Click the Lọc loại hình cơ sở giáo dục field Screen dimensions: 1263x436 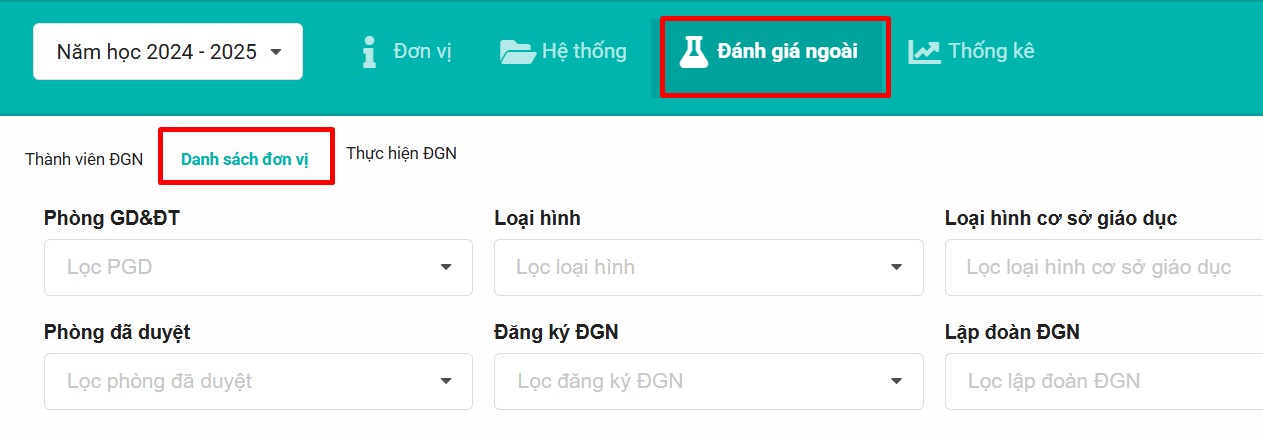[1098, 267]
